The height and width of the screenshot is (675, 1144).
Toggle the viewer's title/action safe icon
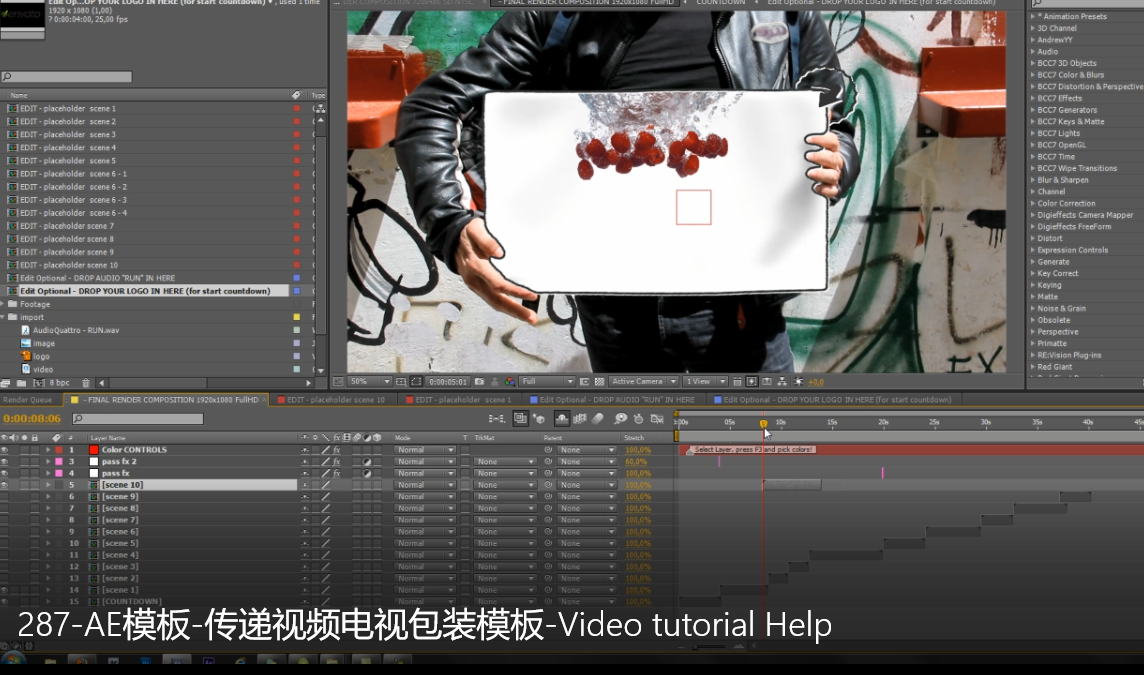coord(401,382)
